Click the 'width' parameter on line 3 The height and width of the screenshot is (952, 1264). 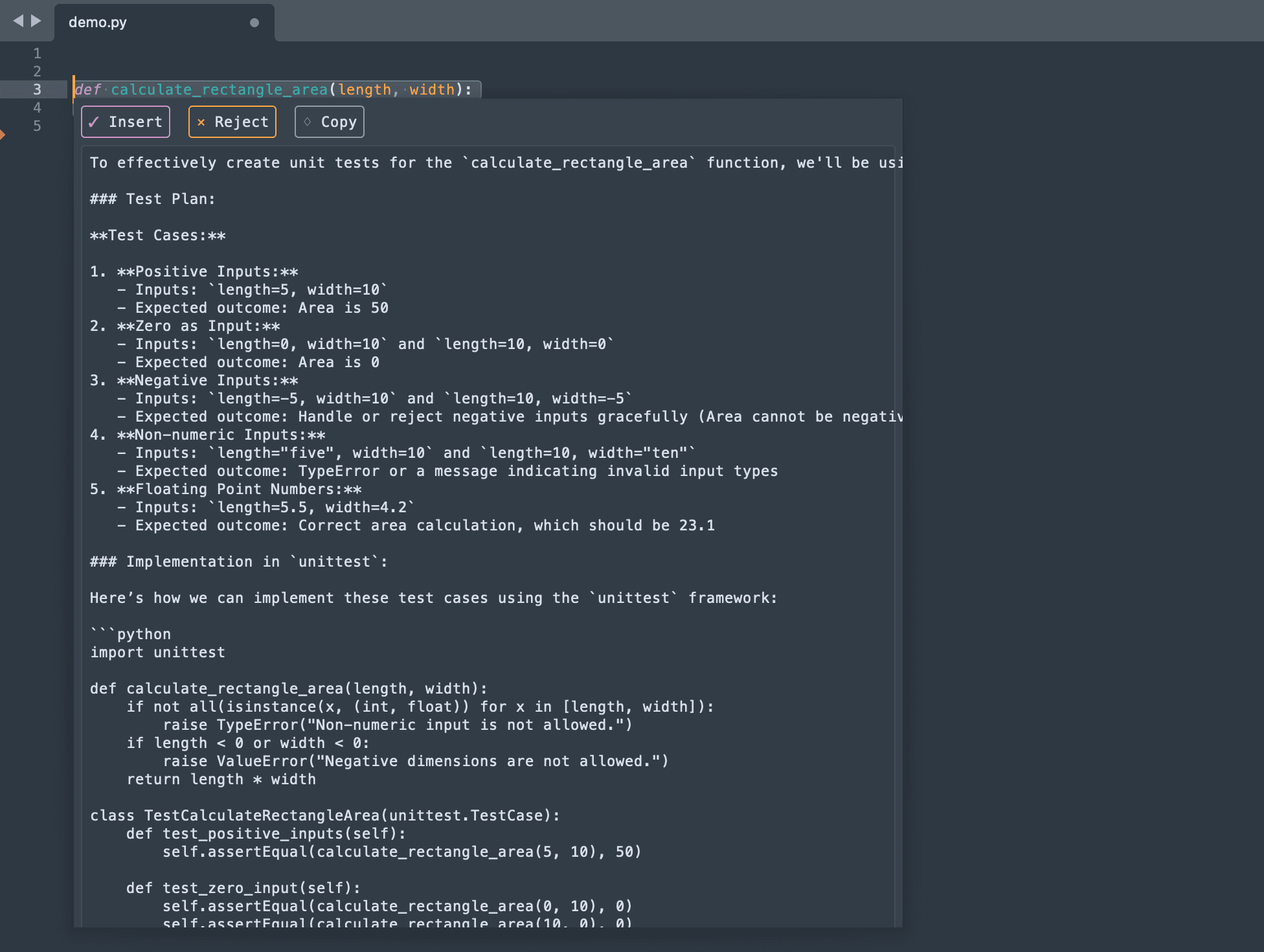(432, 89)
